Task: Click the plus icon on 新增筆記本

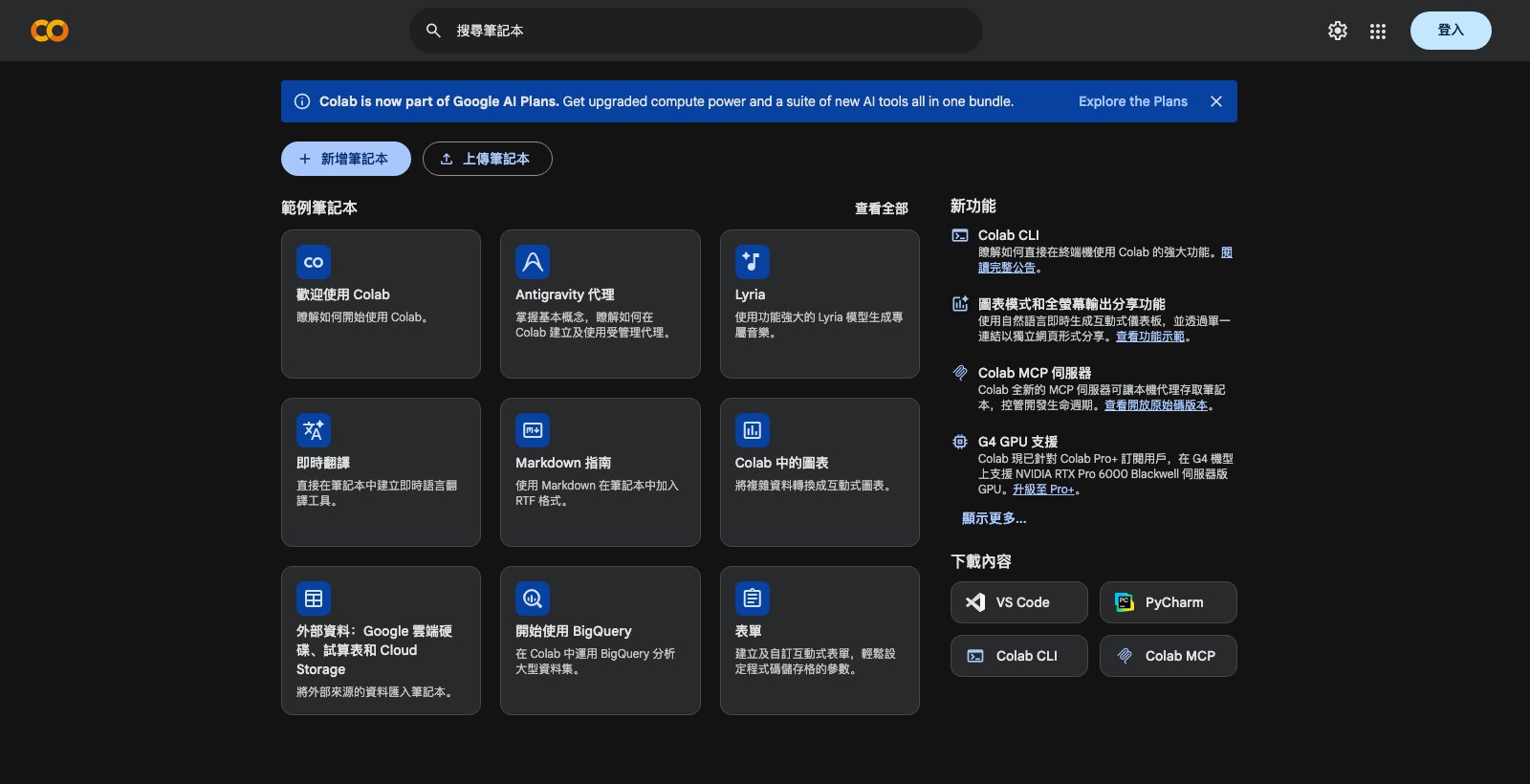Action: pyautogui.click(x=305, y=159)
